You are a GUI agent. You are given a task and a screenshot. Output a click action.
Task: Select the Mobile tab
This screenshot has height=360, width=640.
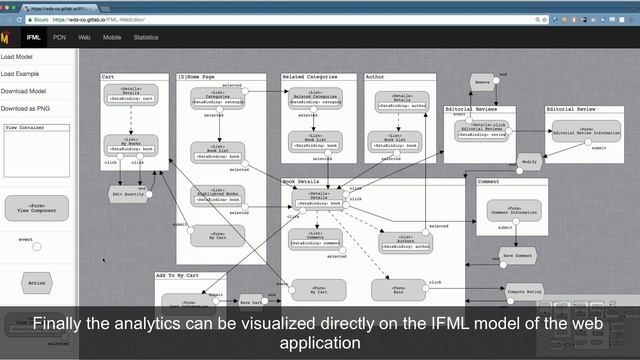[112, 37]
